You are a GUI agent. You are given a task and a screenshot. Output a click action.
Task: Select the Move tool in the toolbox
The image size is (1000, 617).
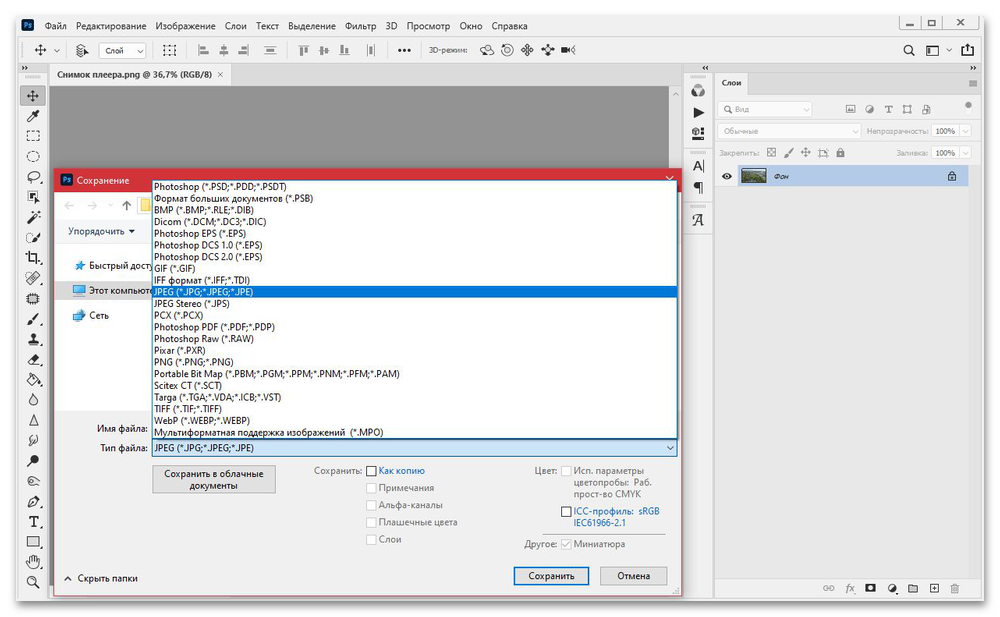pyautogui.click(x=33, y=96)
